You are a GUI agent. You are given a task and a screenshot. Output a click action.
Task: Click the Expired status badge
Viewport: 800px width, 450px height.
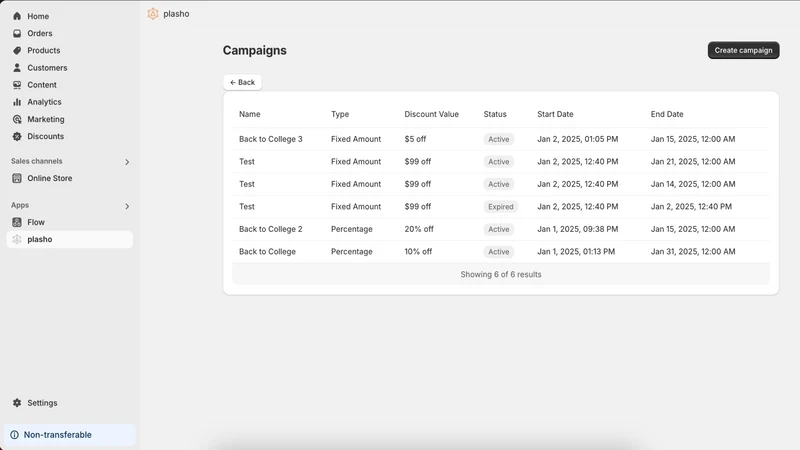[x=501, y=207]
